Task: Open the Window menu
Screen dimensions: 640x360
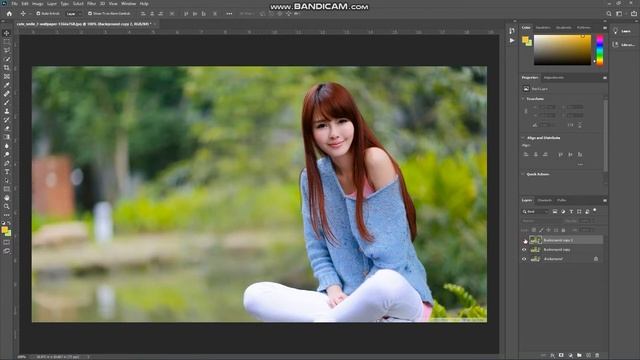Action: 129,4
